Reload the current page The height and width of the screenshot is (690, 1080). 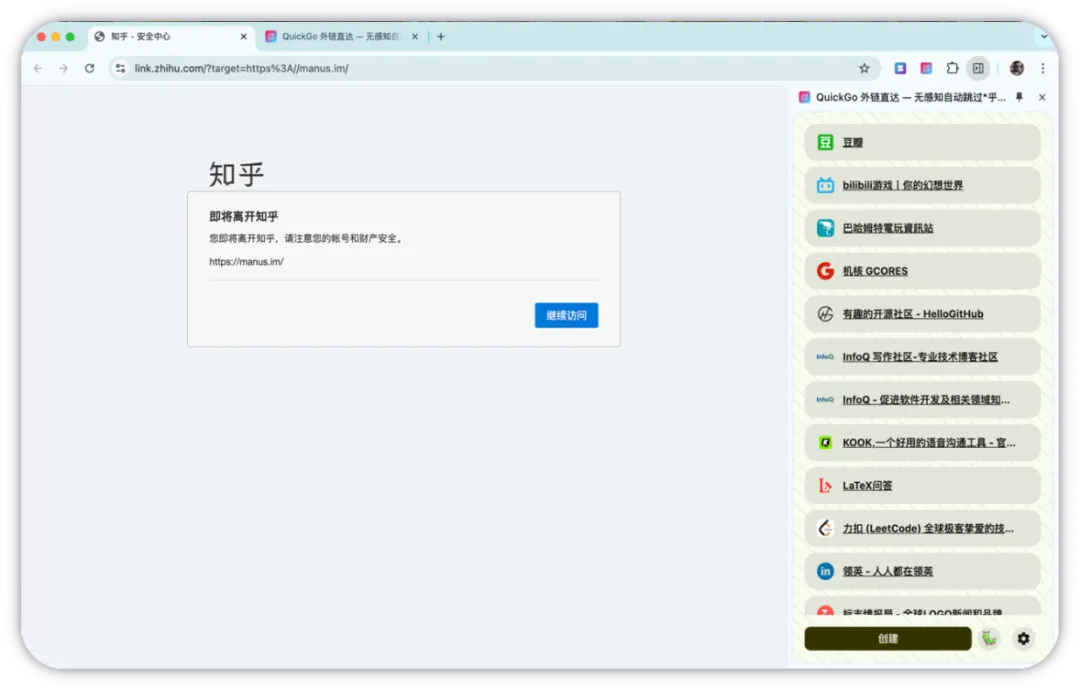pyautogui.click(x=90, y=68)
